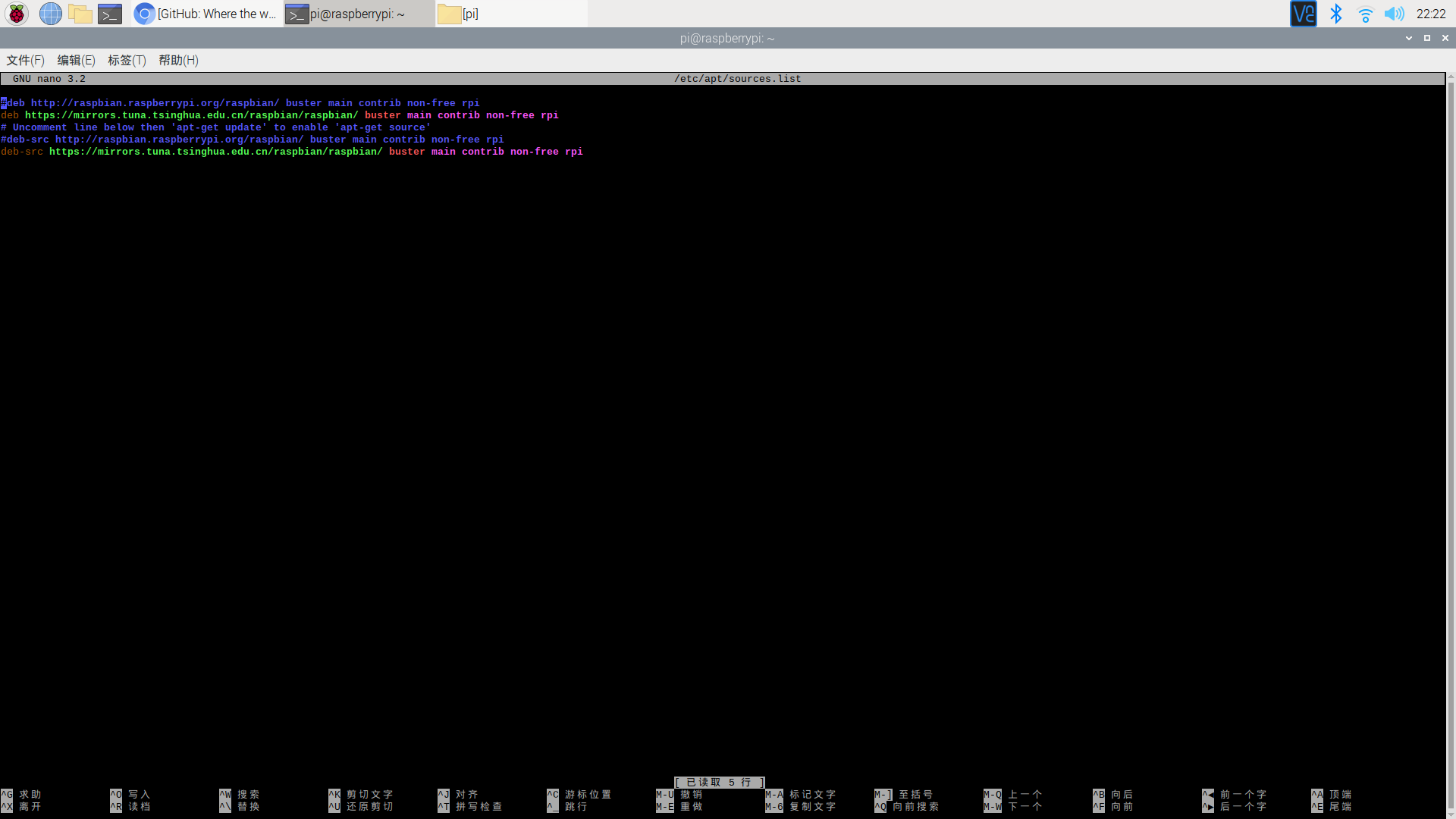Click the 前一个字 shortcut hint

click(1235, 795)
